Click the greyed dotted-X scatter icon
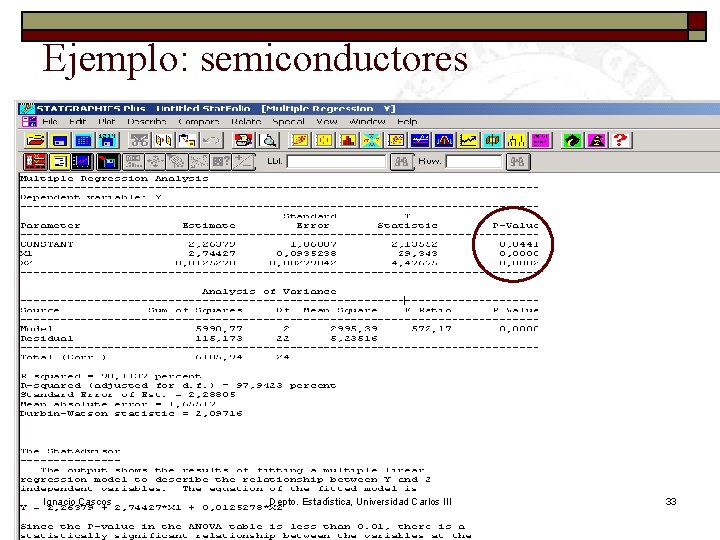Image resolution: width=720 pixels, height=540 pixels. tap(199, 162)
